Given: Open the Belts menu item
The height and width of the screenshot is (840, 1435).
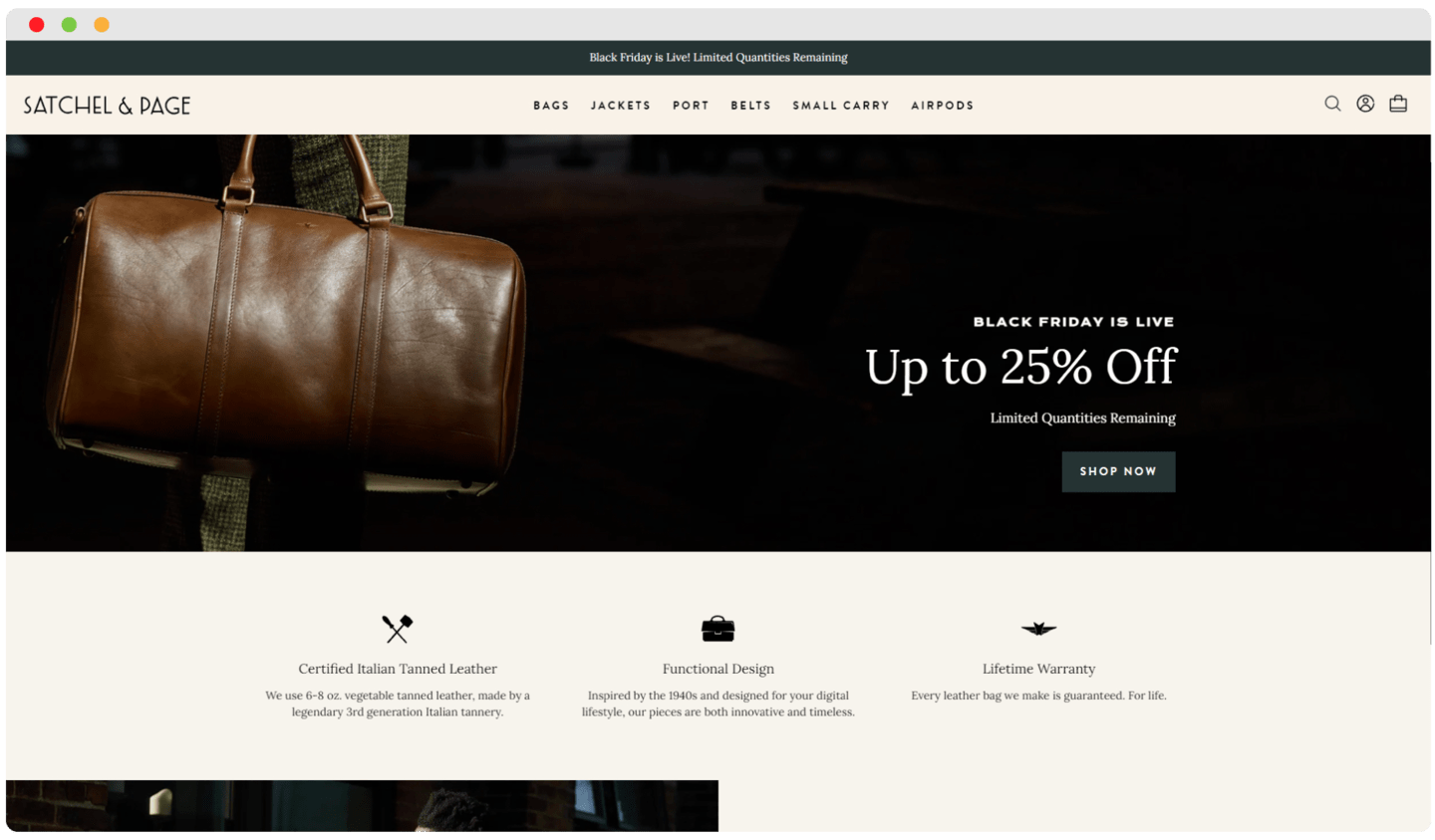Looking at the screenshot, I should point(750,106).
